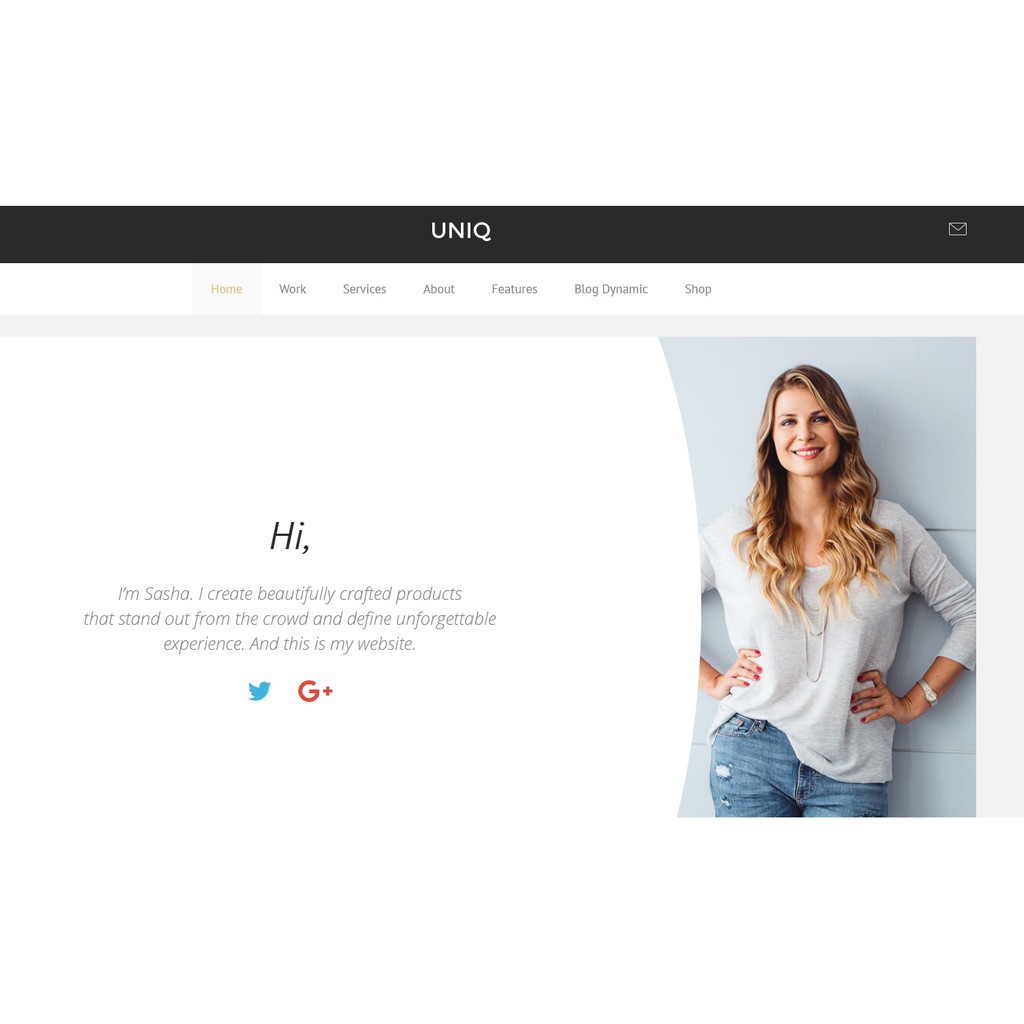Visit the Blog Dynamic menu item
This screenshot has width=1024, height=1024.
[611, 289]
